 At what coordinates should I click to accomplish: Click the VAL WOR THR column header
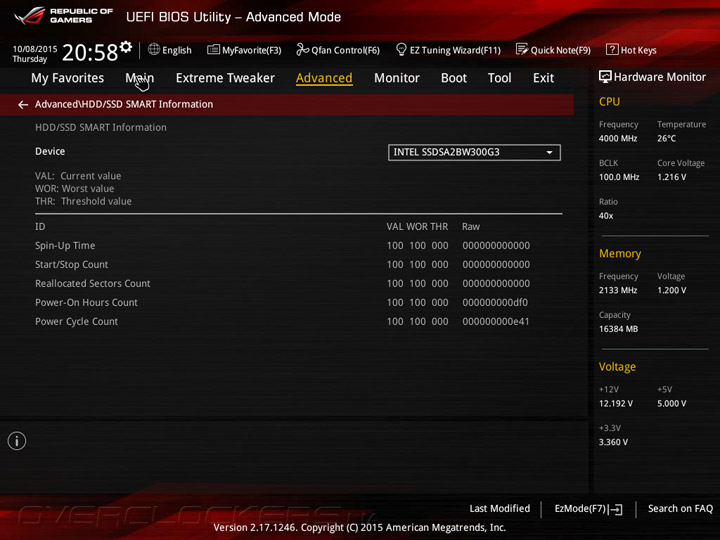[417, 226]
